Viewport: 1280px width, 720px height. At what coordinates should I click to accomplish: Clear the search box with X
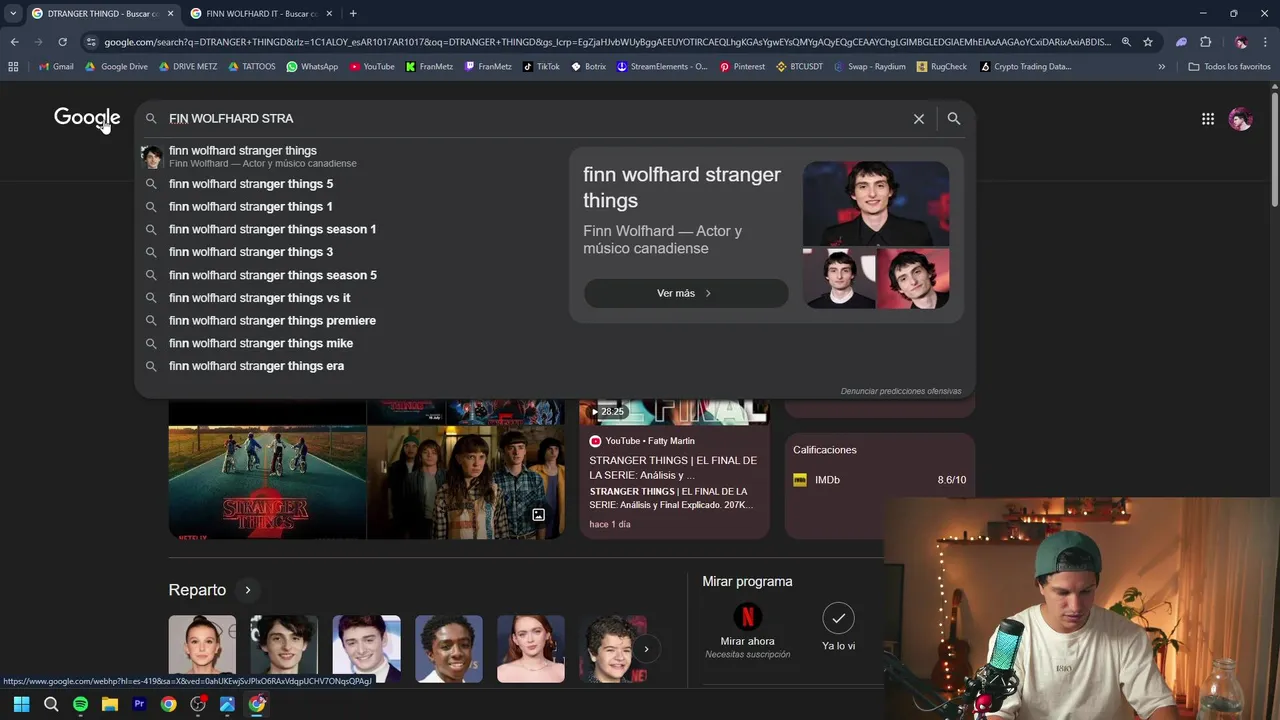click(919, 119)
